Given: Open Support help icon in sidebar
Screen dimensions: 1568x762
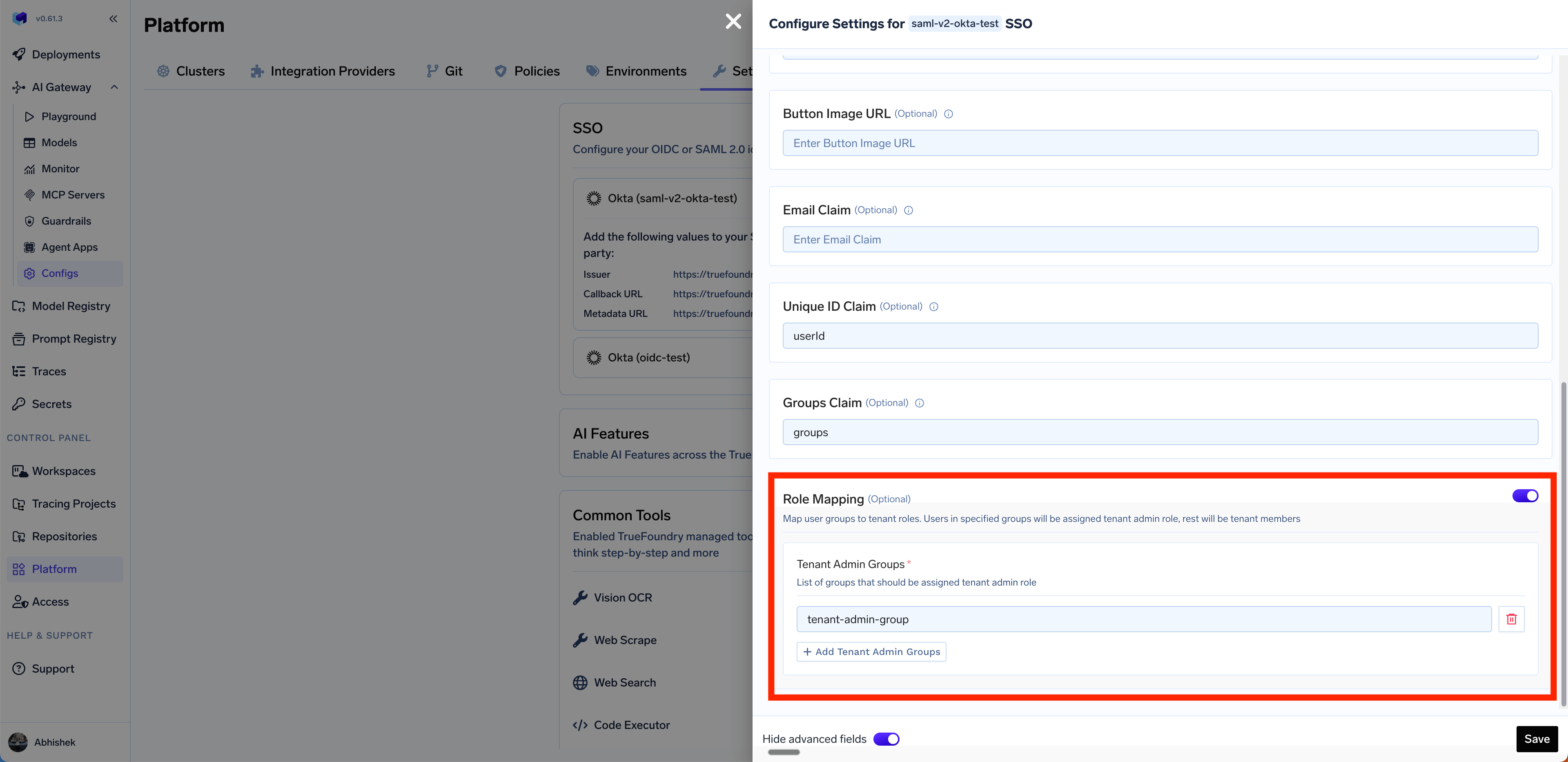Looking at the screenshot, I should (19, 668).
